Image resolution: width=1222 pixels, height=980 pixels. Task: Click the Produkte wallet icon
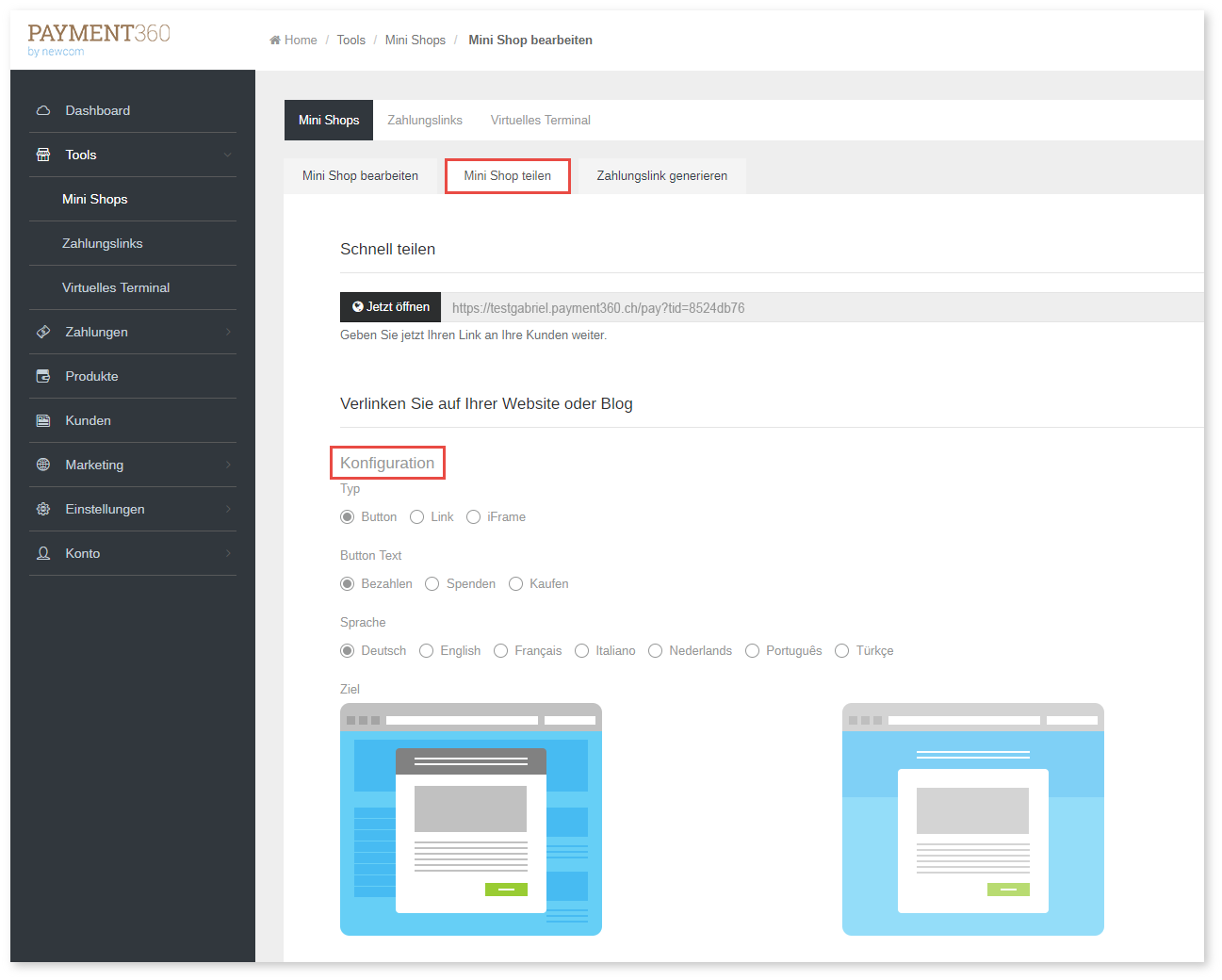(x=43, y=376)
